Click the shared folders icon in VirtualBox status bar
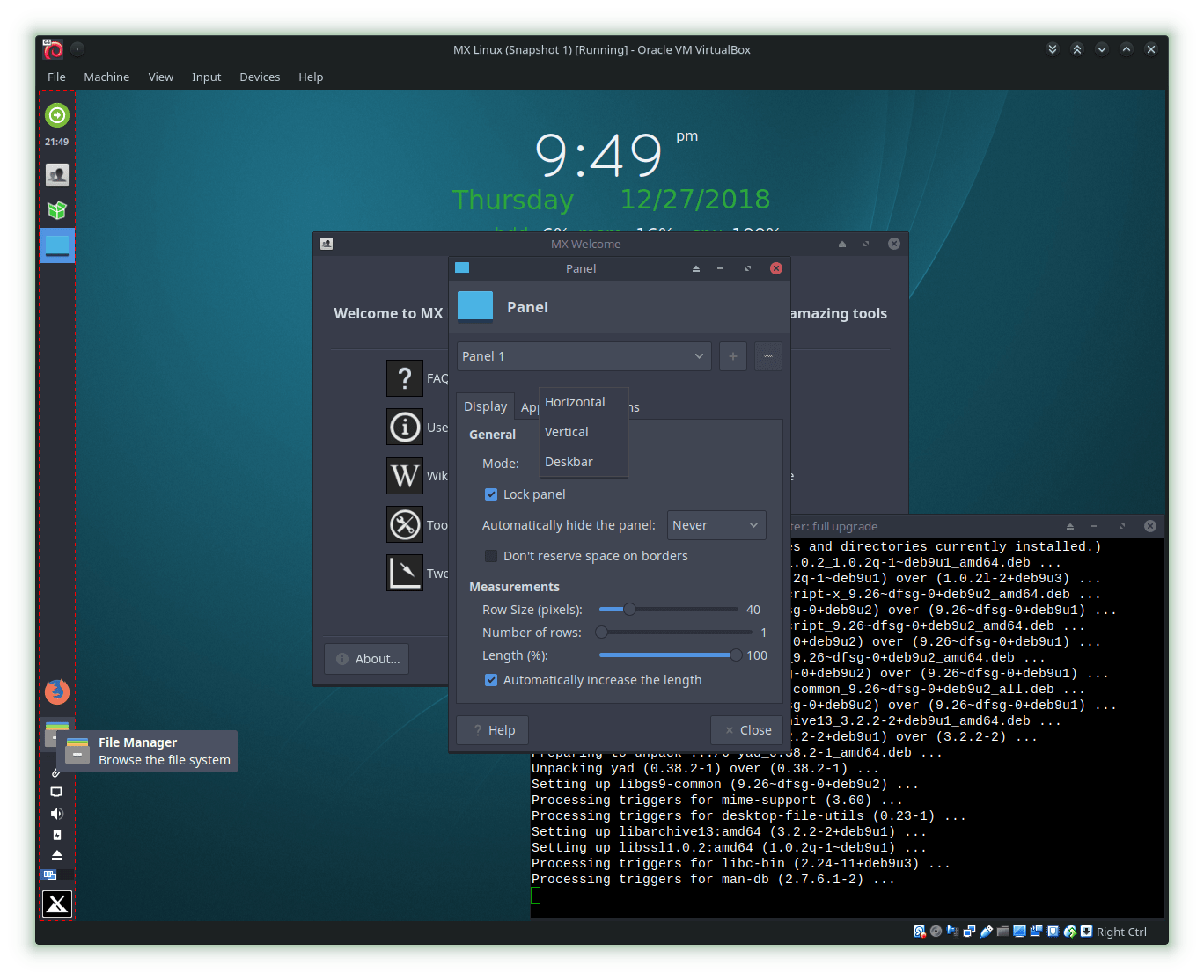This screenshot has width=1204, height=980. 1002,932
